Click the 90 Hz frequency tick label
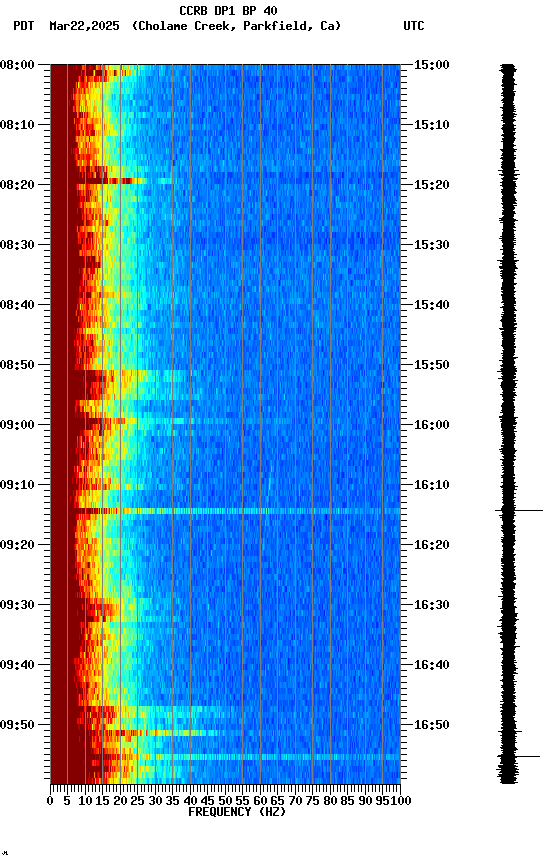 click(x=365, y=801)
